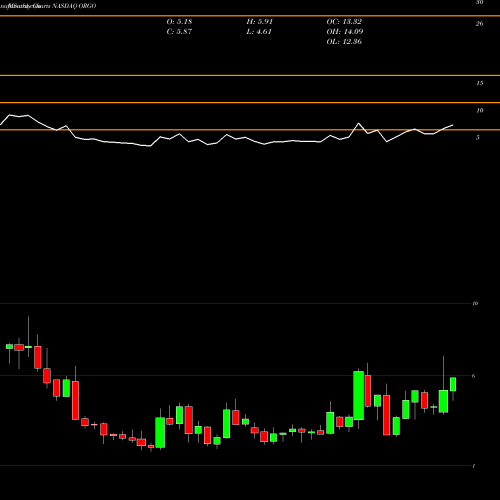Select the close value C: 5.87
The image size is (500, 500).
pyautogui.click(x=179, y=32)
